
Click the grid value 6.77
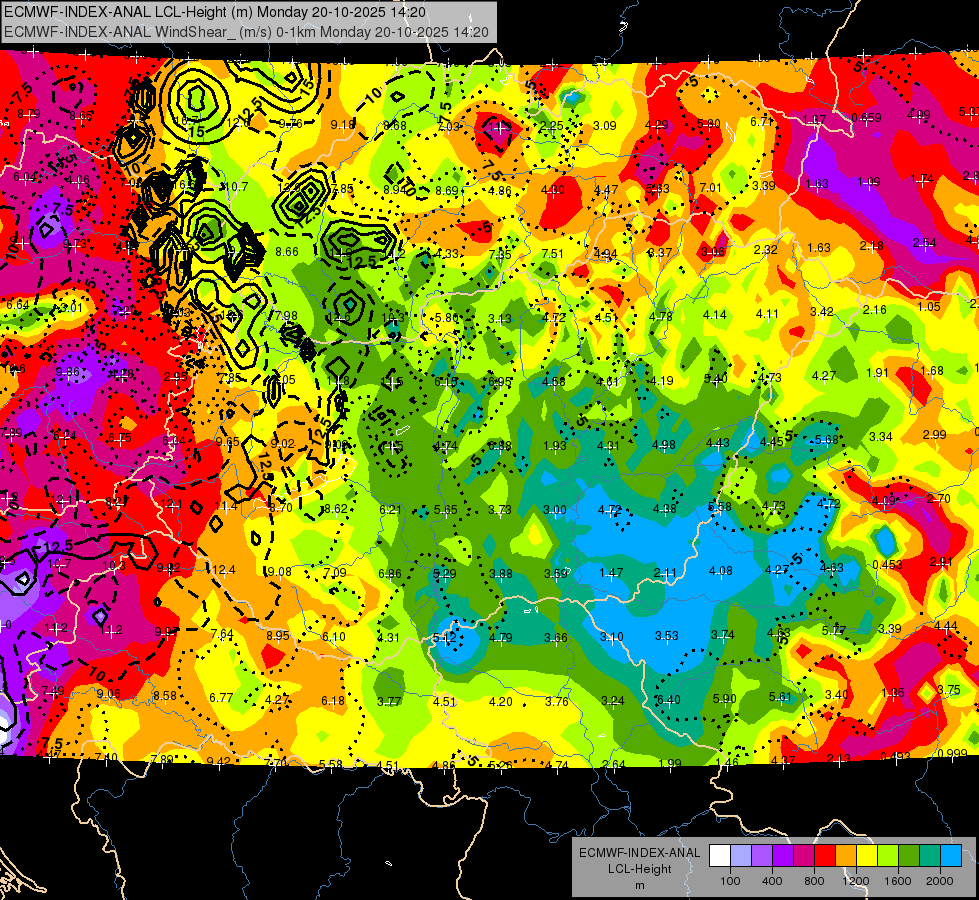[x=221, y=698]
